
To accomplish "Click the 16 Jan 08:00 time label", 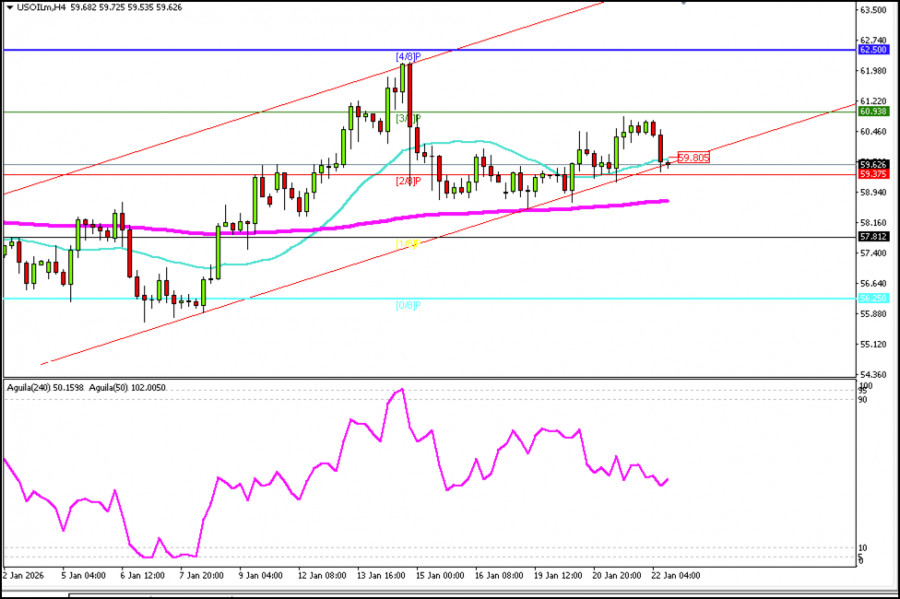I will click(499, 575).
